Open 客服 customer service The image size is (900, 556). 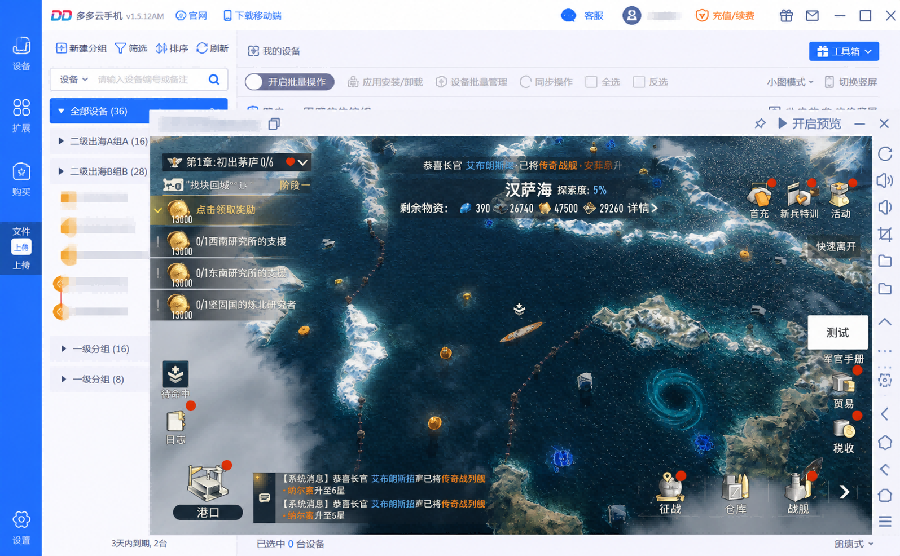582,15
